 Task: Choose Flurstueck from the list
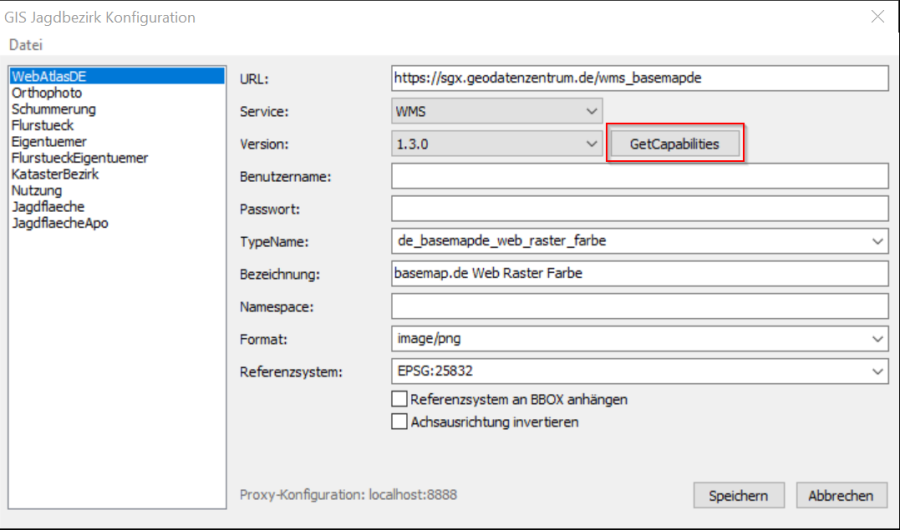click(43, 126)
